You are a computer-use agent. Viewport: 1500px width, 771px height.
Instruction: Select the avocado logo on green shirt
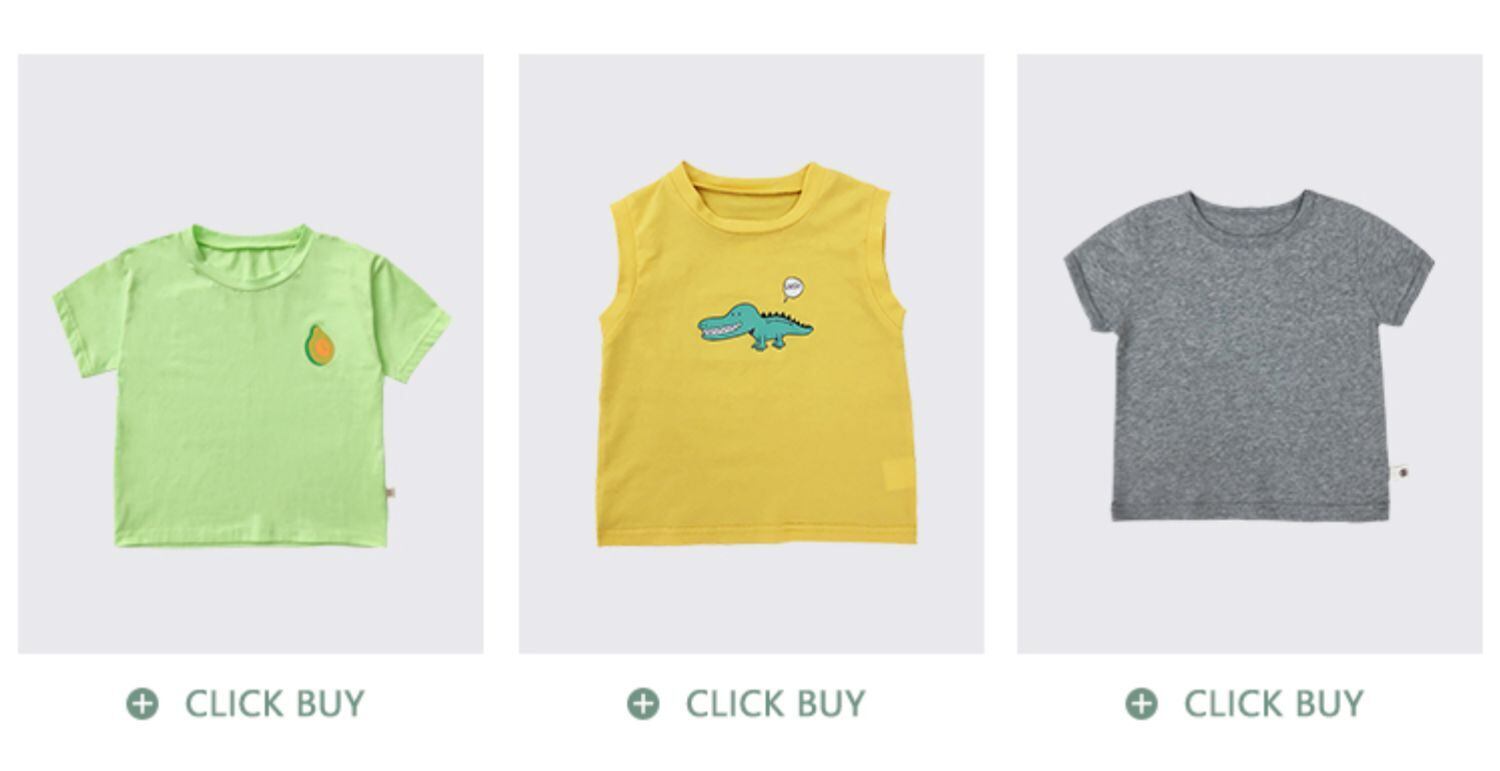click(320, 345)
